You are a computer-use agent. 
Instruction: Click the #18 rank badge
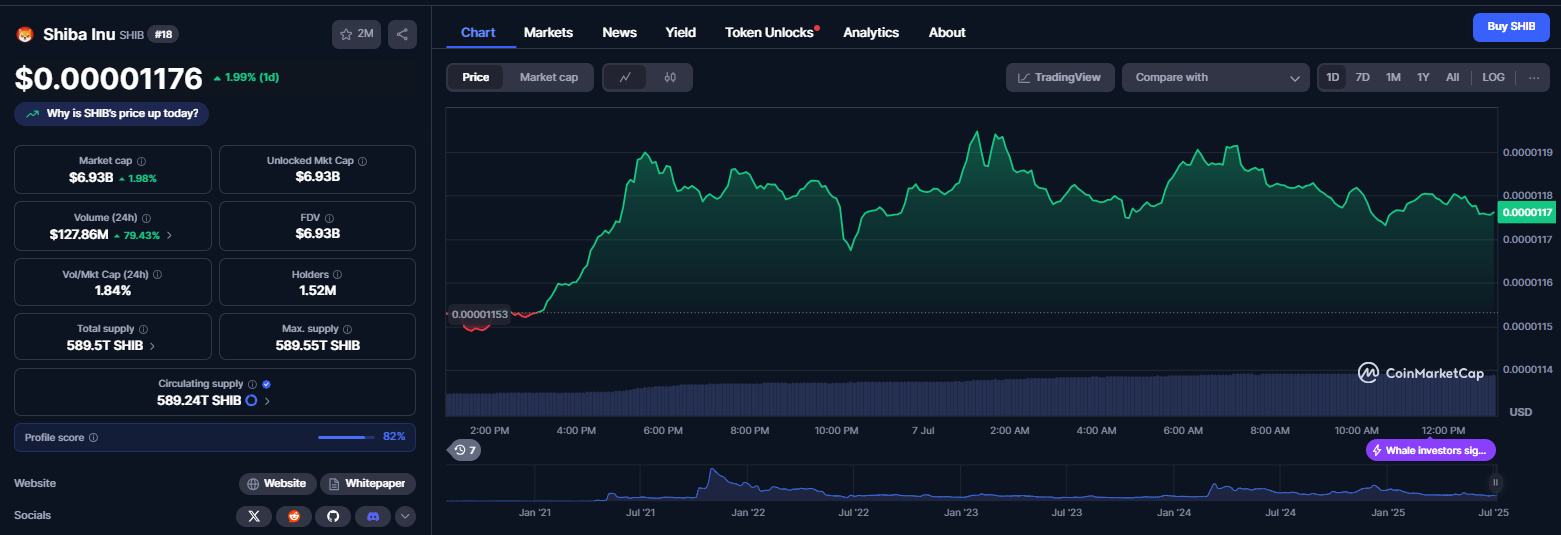[x=163, y=35]
